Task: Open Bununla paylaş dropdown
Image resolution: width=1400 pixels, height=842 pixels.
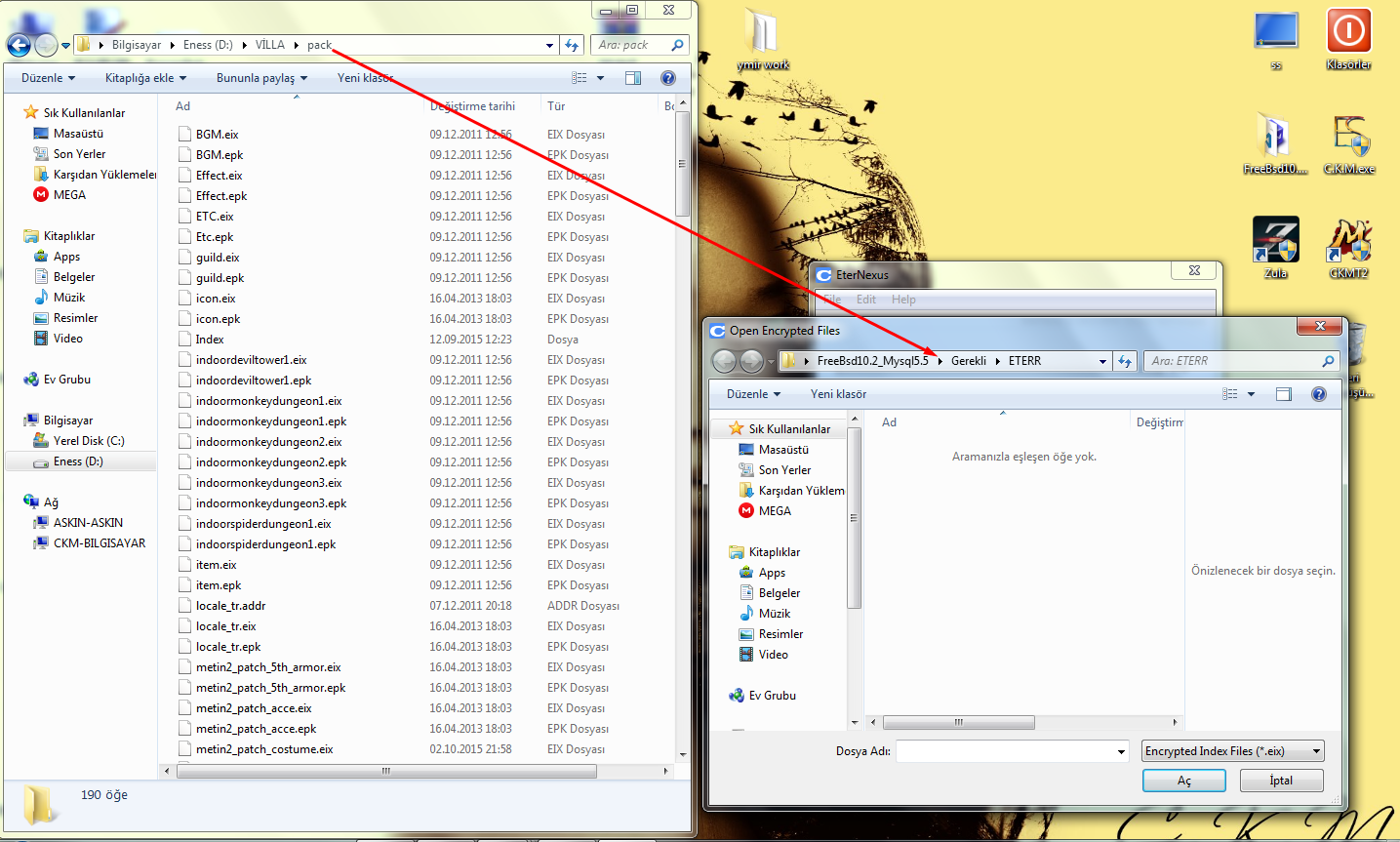Action: point(261,78)
